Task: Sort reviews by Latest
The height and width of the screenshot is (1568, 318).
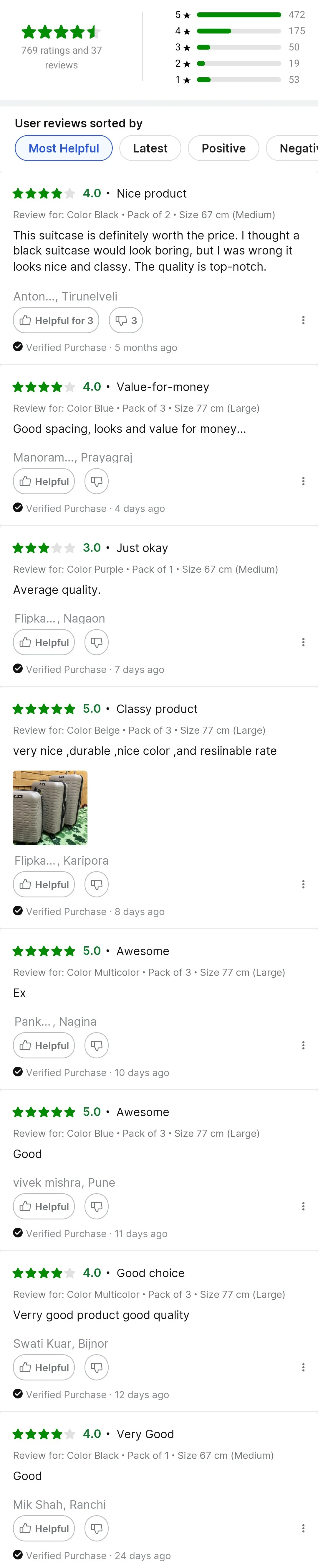Action: click(x=150, y=148)
